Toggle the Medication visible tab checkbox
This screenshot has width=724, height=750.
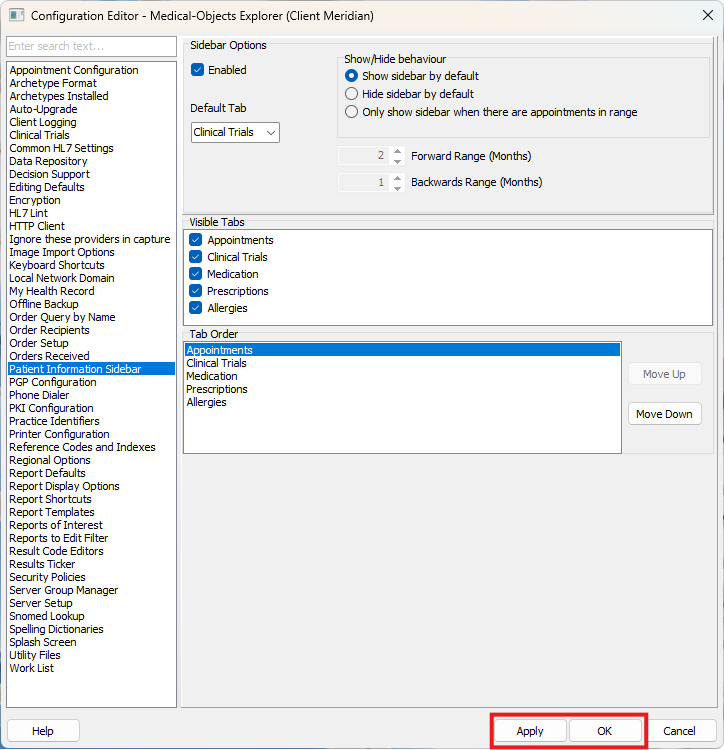coord(196,274)
